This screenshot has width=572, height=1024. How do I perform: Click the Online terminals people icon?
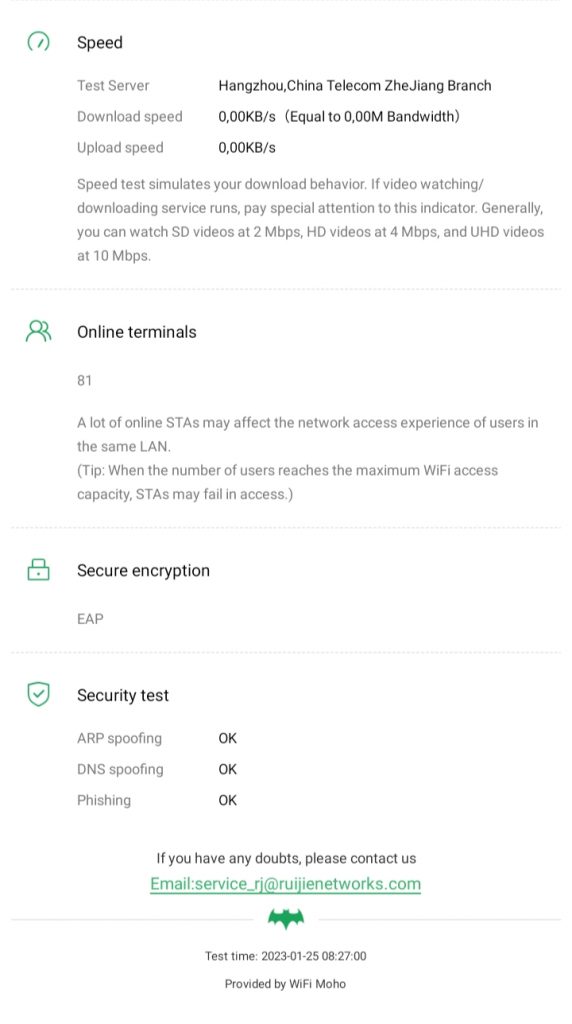[39, 331]
